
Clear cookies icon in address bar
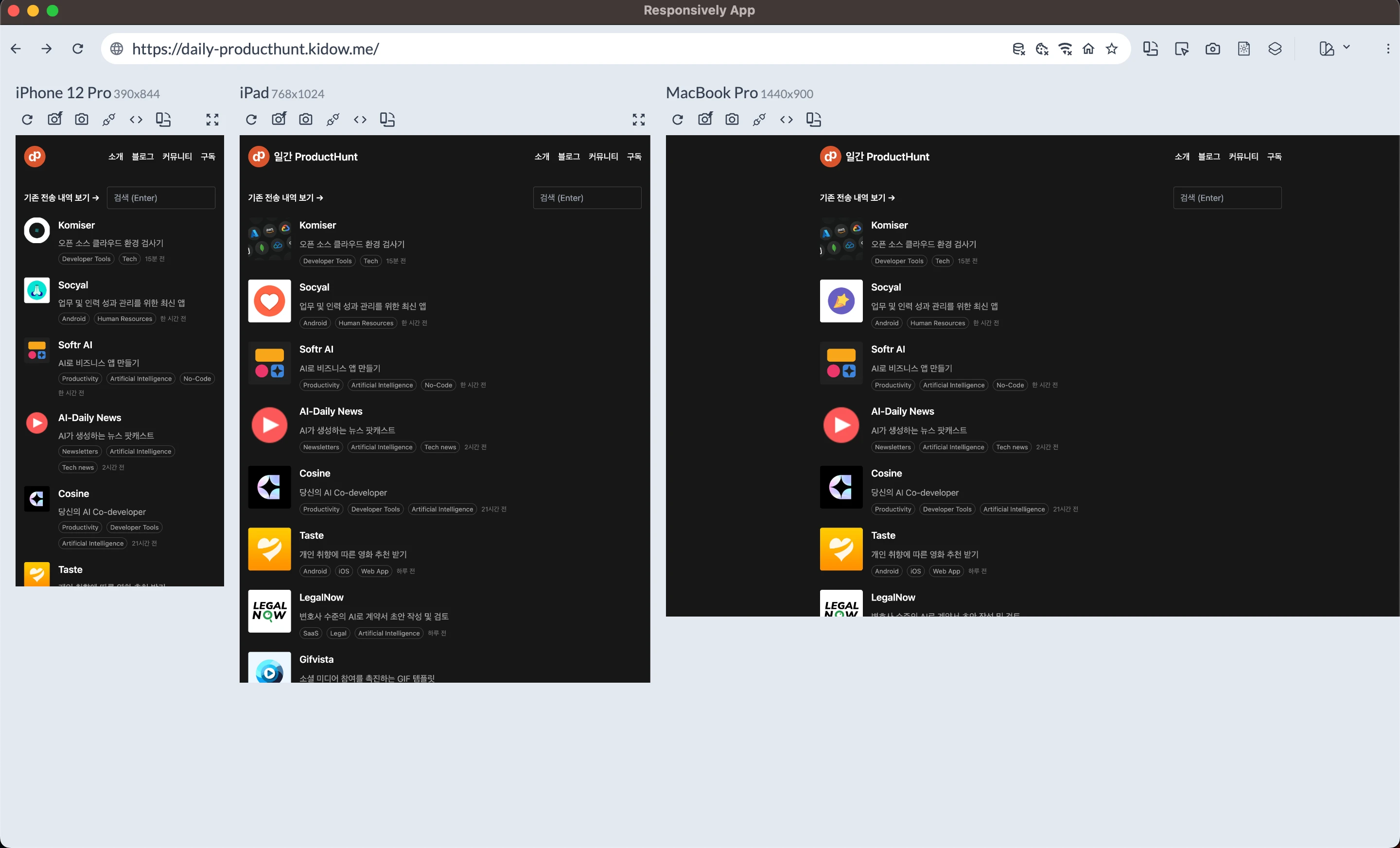1042,49
